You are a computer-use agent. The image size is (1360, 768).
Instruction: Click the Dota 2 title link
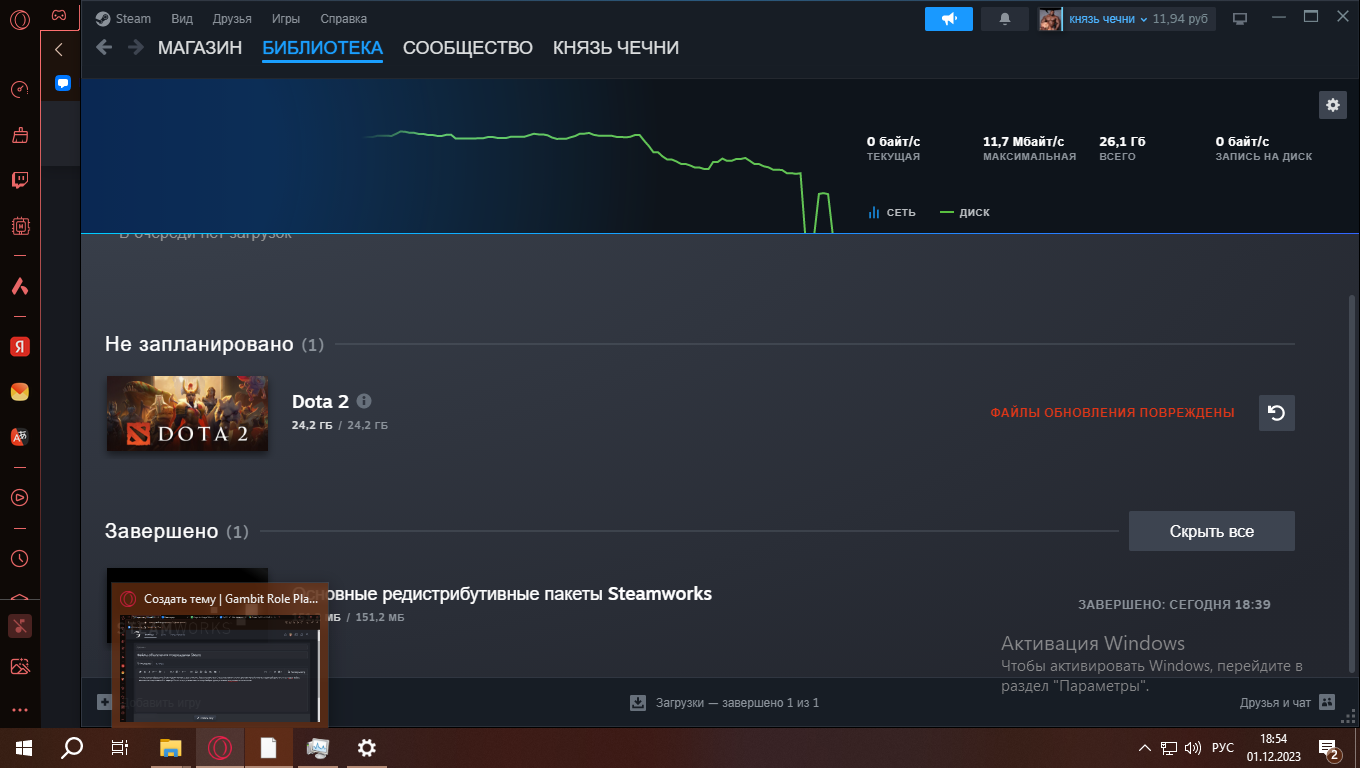coord(320,401)
